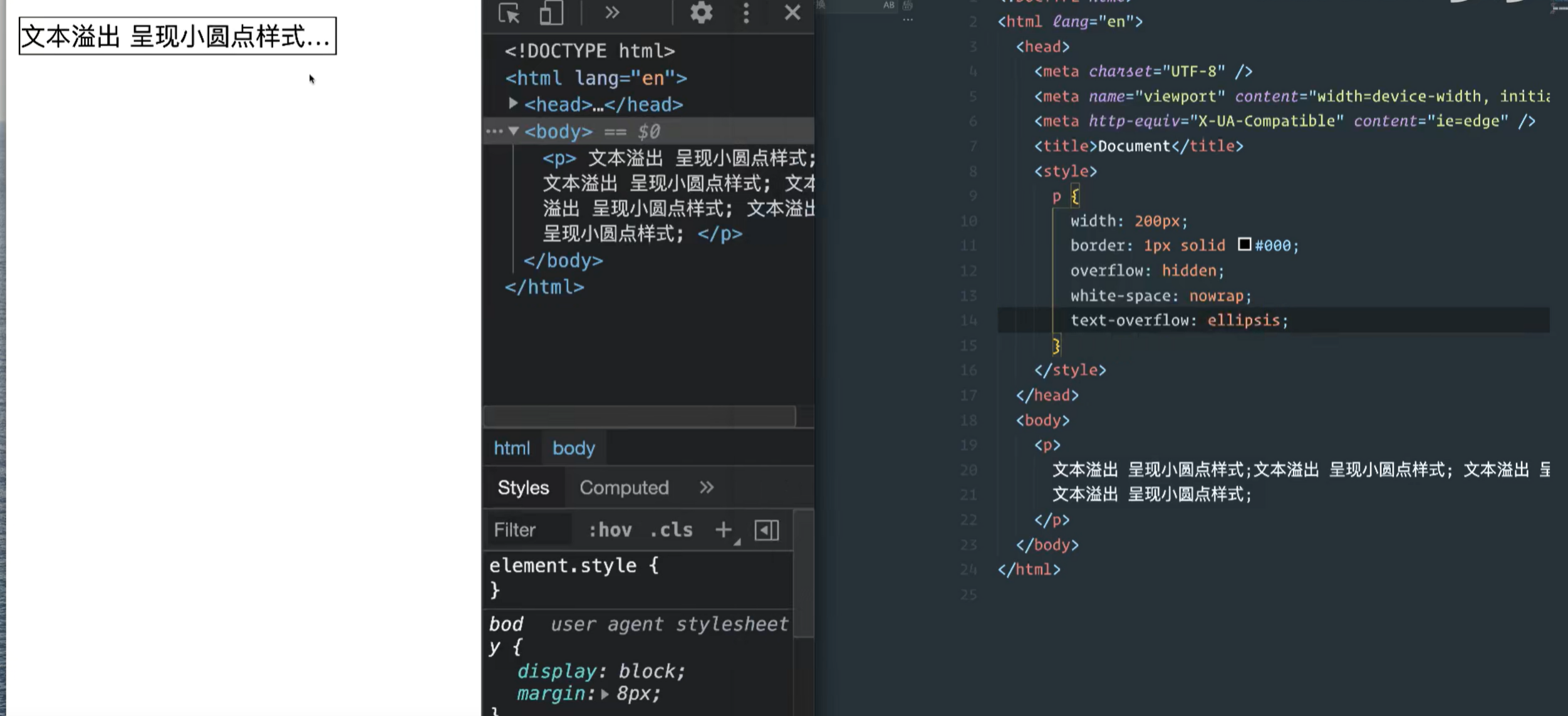Toggle computed styles sidebar icon
The height and width of the screenshot is (716, 1568).
click(x=766, y=531)
